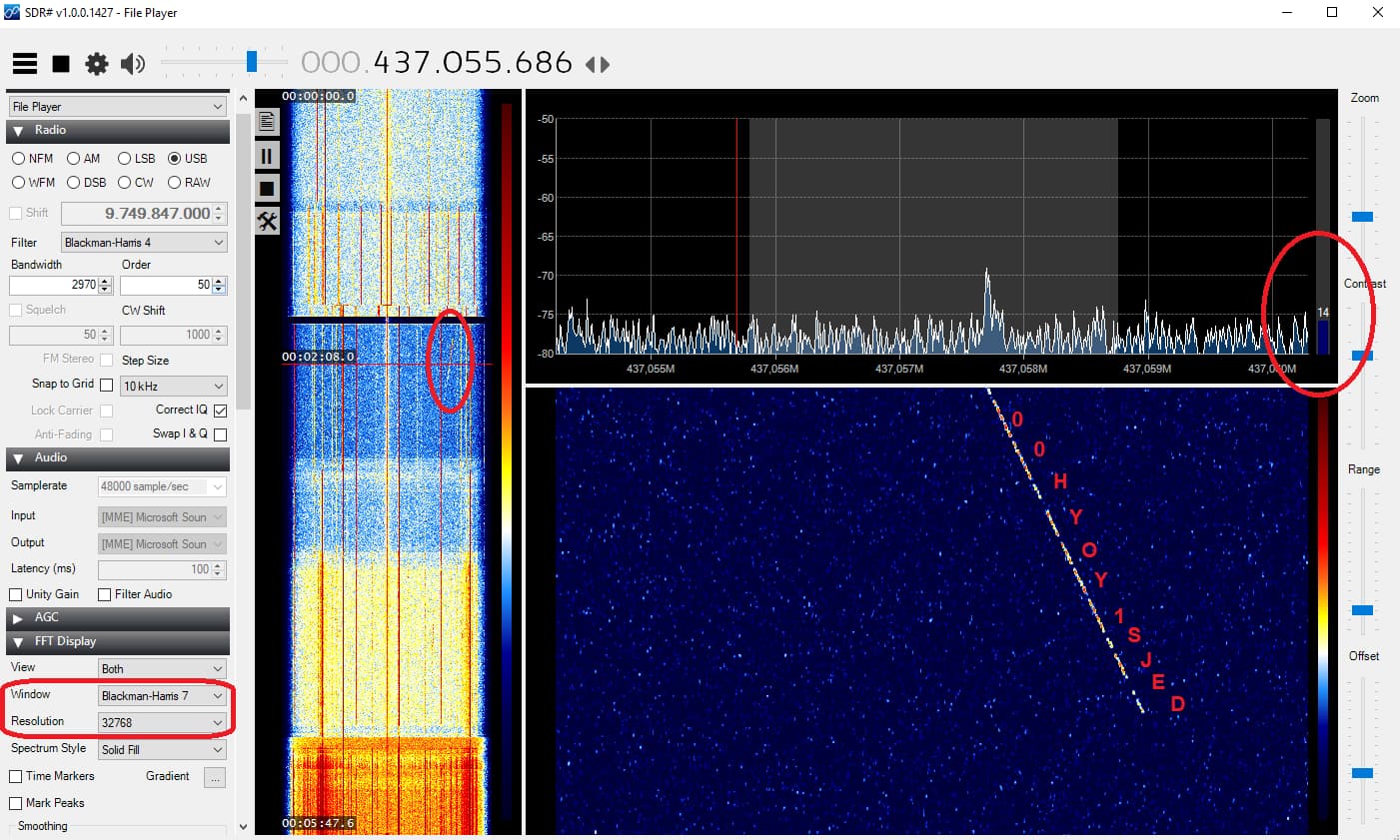This screenshot has height=840, width=1400.
Task: Open the FFT Window dropdown
Action: coord(162,696)
